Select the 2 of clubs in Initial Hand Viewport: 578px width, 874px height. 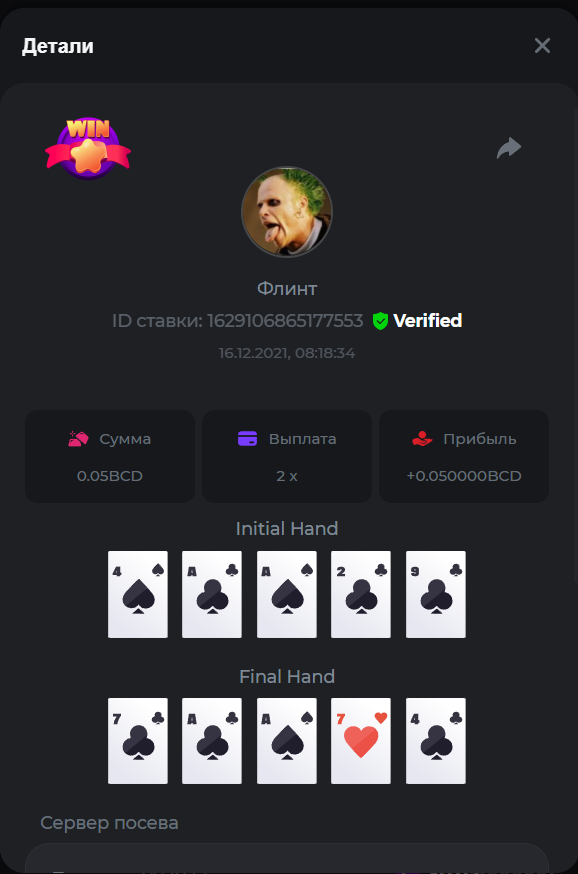(361, 594)
